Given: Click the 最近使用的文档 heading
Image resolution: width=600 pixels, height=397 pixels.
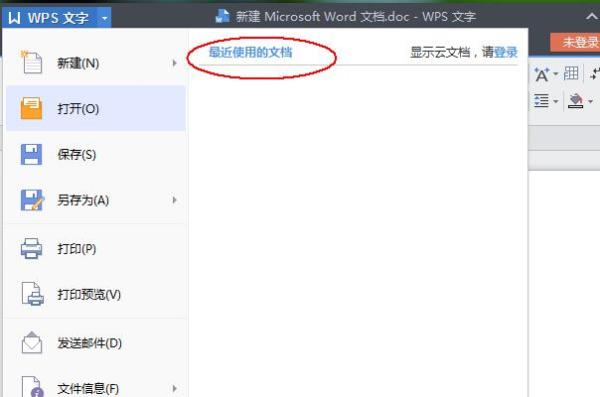Looking at the screenshot, I should (x=251, y=52).
